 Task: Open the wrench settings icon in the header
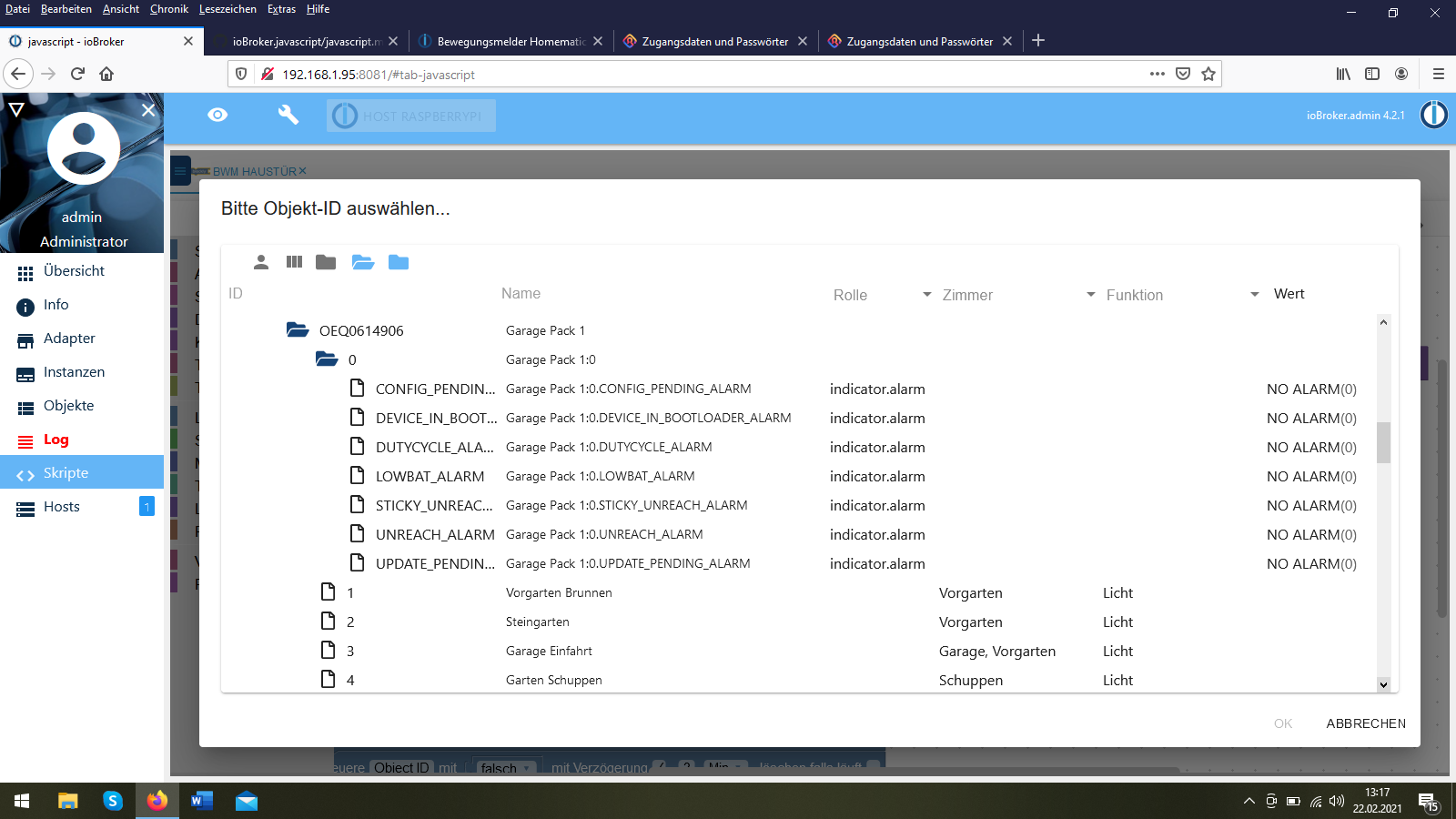click(x=288, y=115)
